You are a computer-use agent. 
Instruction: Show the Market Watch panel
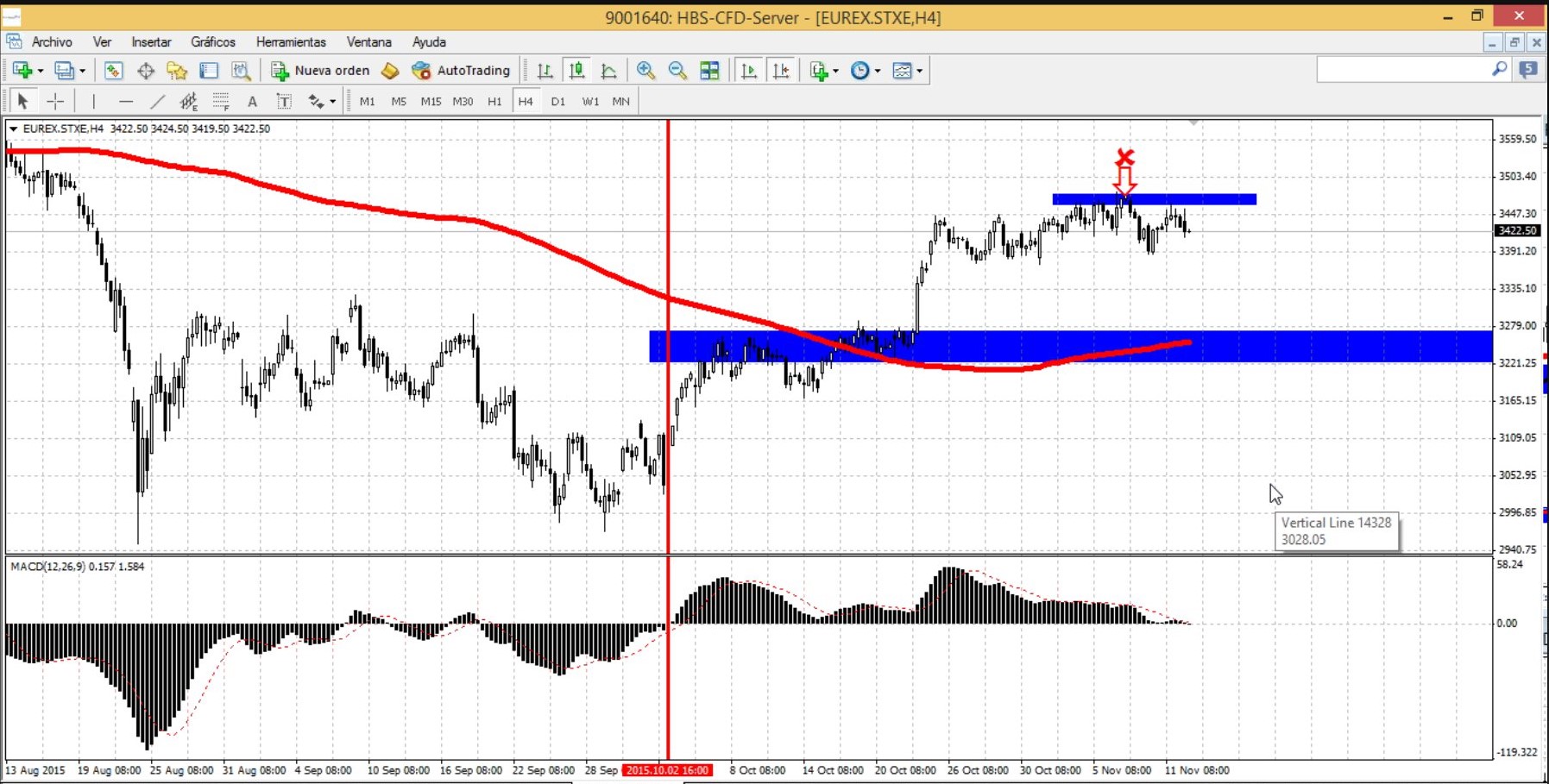(113, 71)
